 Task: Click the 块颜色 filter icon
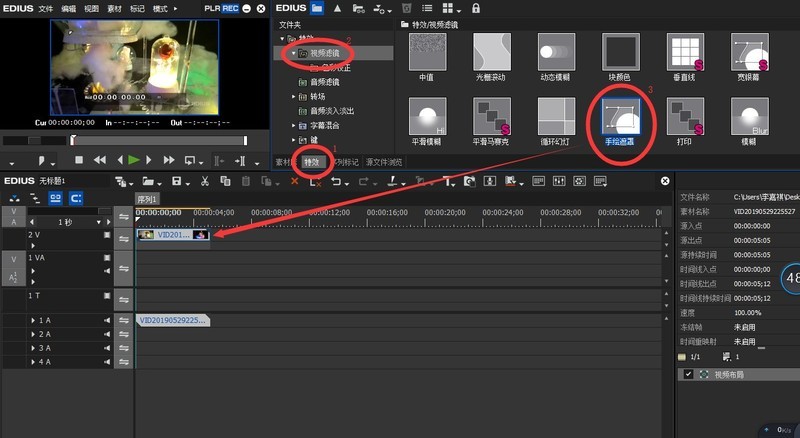(620, 52)
